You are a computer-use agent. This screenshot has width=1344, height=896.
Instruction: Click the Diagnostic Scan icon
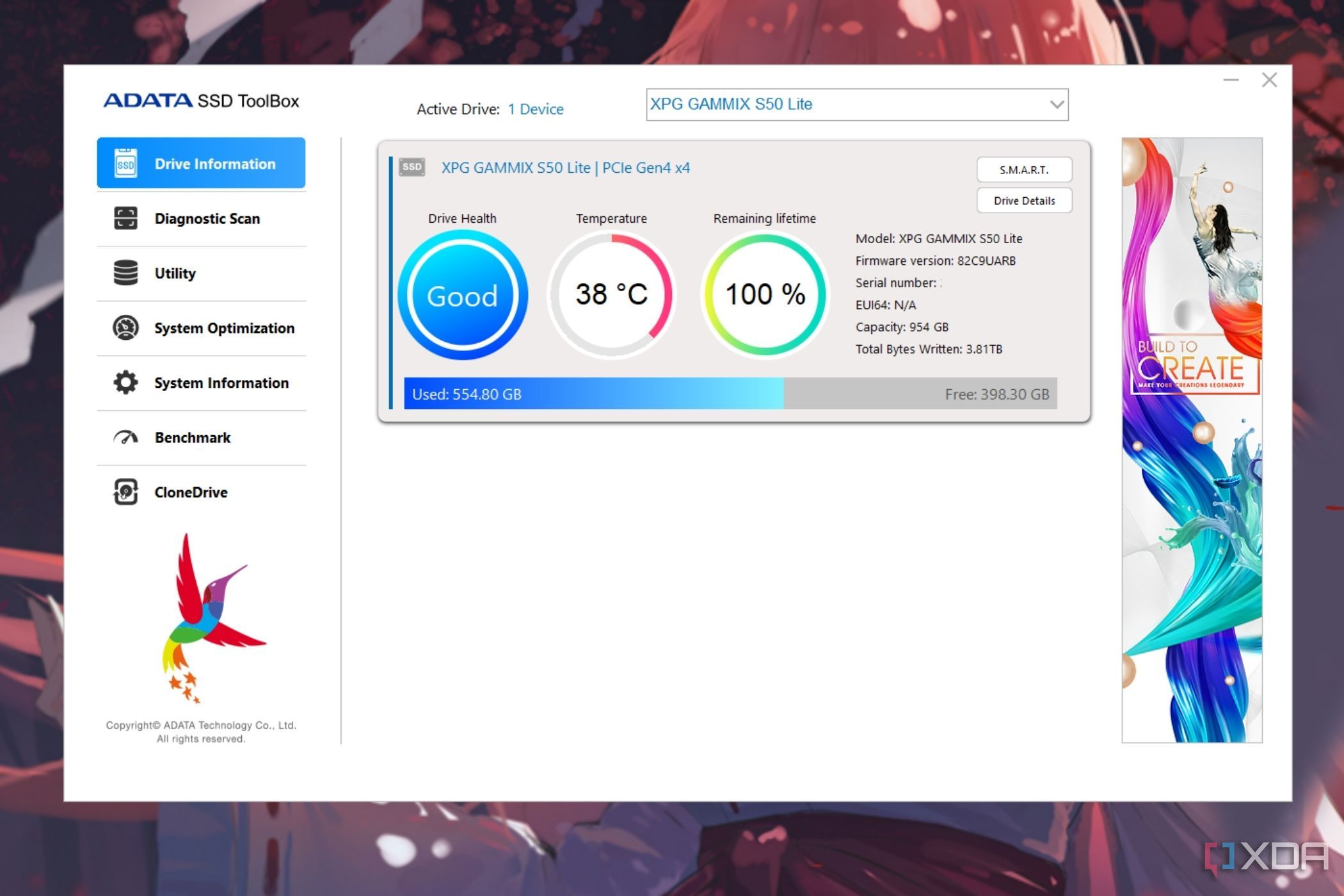[x=125, y=218]
